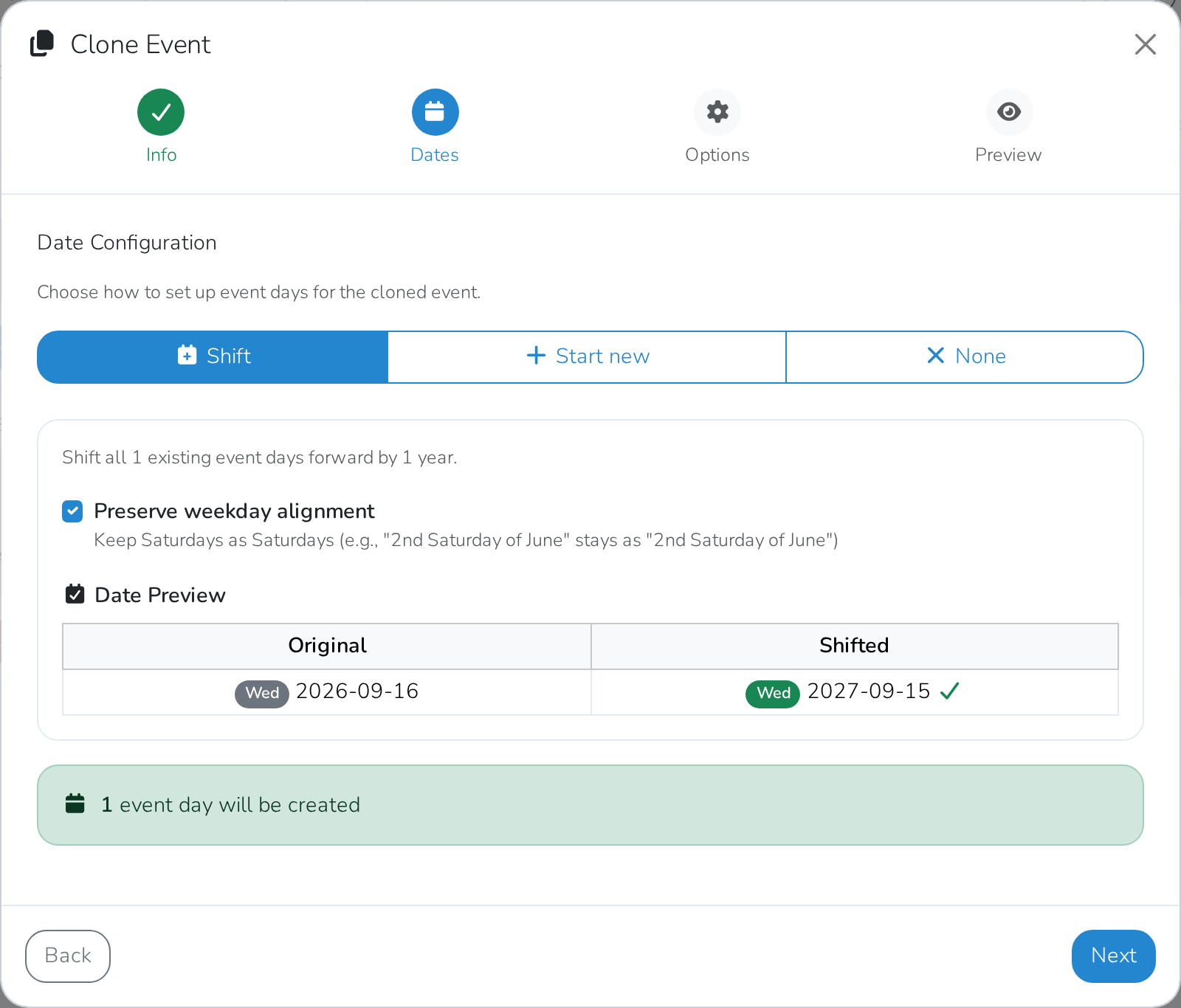Screen dimensions: 1181x1008
Task: Choose the None date mode
Action: coord(965,357)
